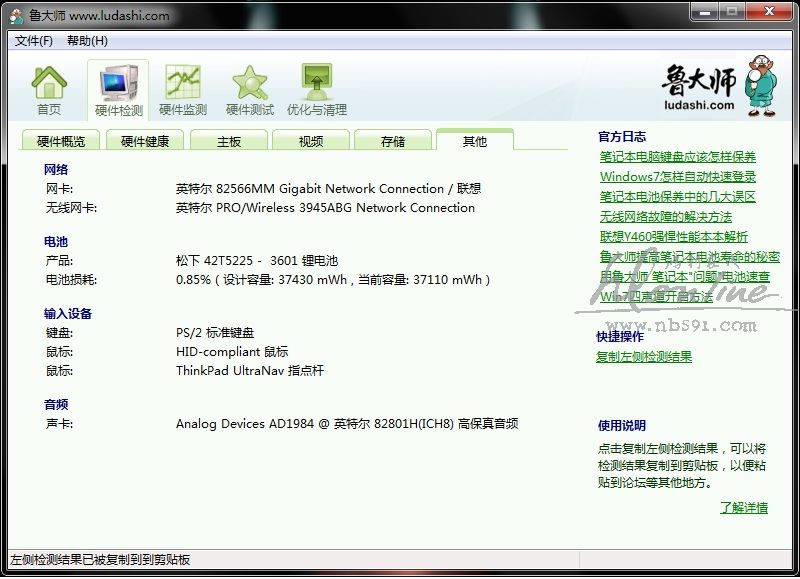Click the 鲁大师 ludashi.com logo

[x=719, y=86]
